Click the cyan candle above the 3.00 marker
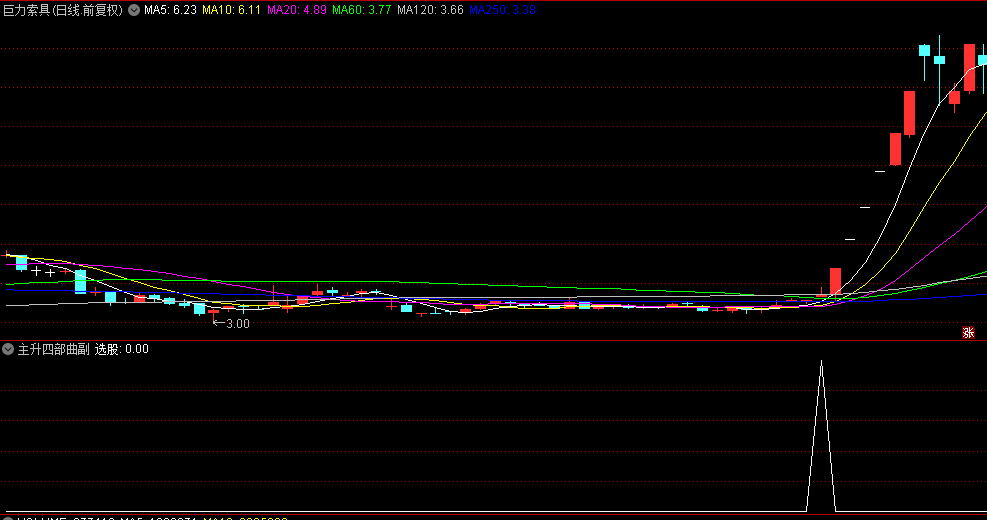 (199, 308)
